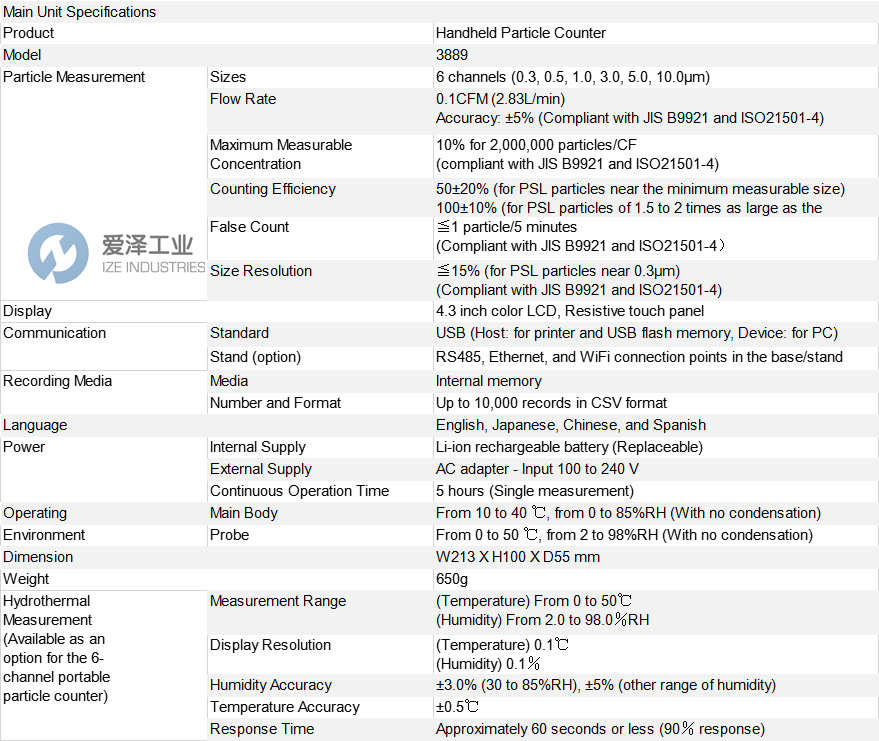This screenshot has width=879, height=741.
Task: Select the 'Response Time' label
Action: coord(262,729)
